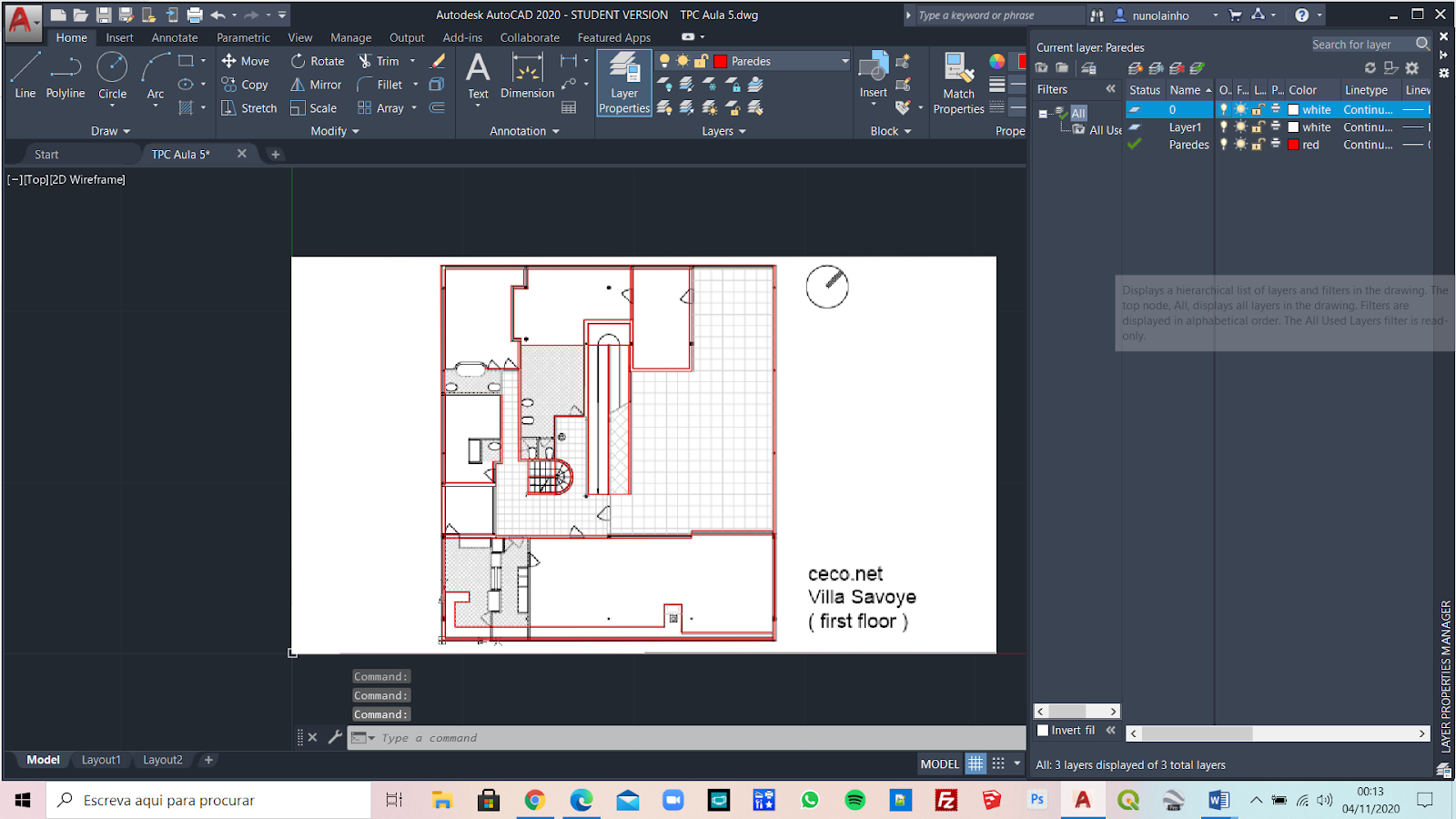Image resolution: width=1456 pixels, height=819 pixels.
Task: Check the Invert filter checkbox
Action: tap(1044, 730)
